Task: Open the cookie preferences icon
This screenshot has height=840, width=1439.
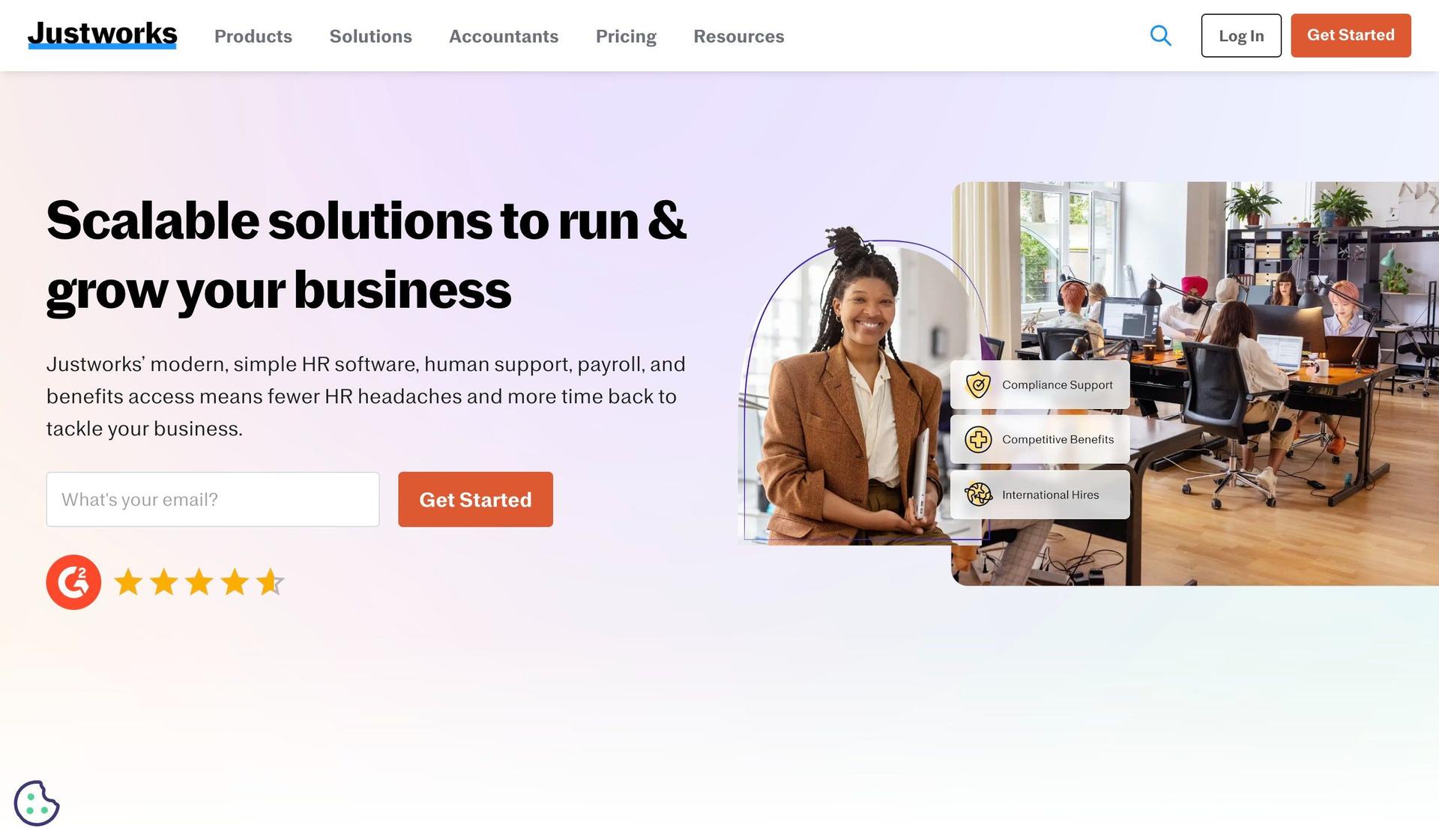Action: (x=37, y=803)
